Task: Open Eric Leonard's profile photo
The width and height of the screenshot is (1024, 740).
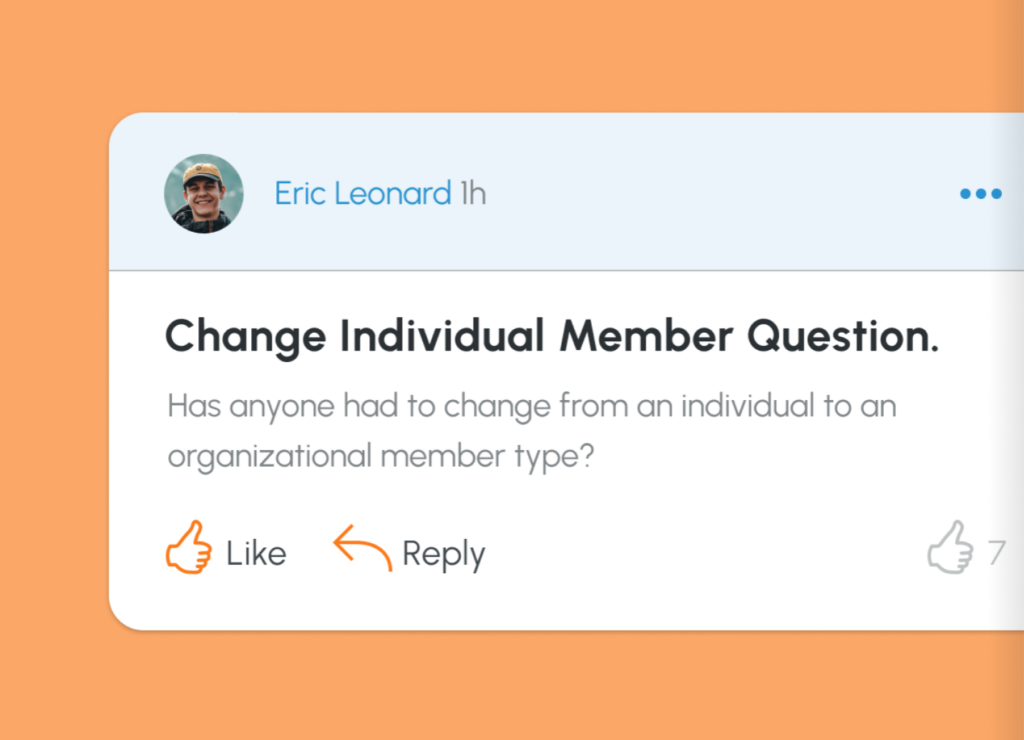Action: (x=203, y=194)
